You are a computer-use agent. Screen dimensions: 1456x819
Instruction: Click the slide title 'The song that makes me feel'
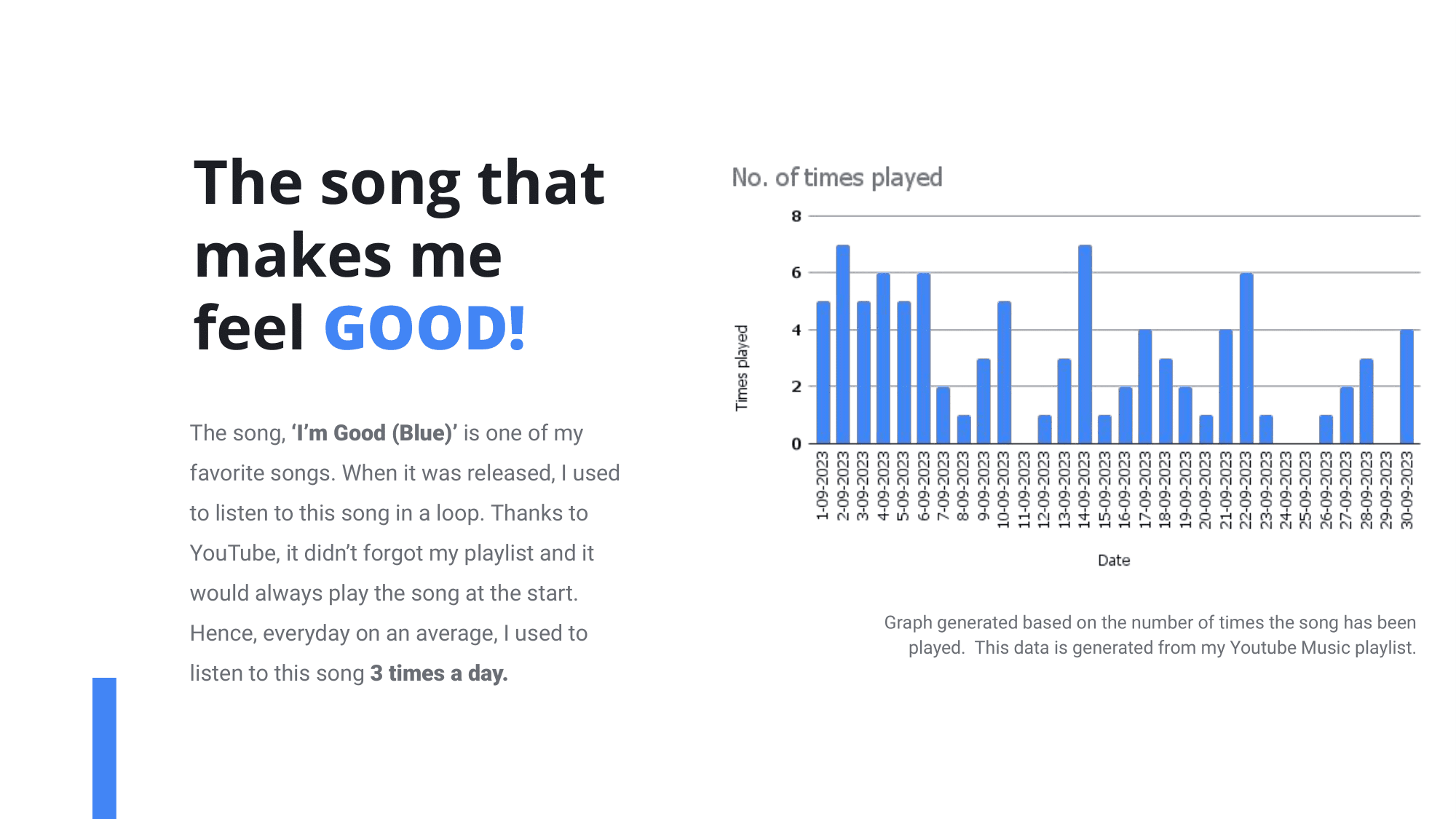(x=399, y=255)
